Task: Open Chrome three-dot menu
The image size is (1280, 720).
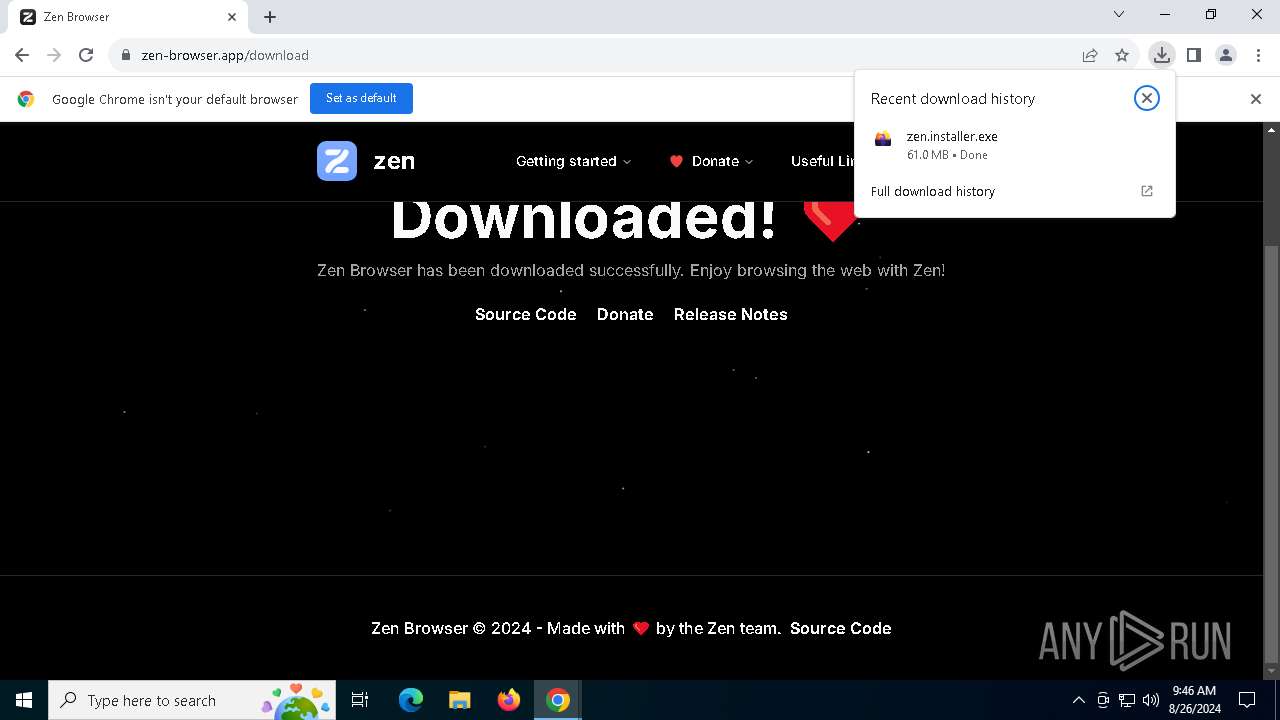Action: [x=1258, y=55]
